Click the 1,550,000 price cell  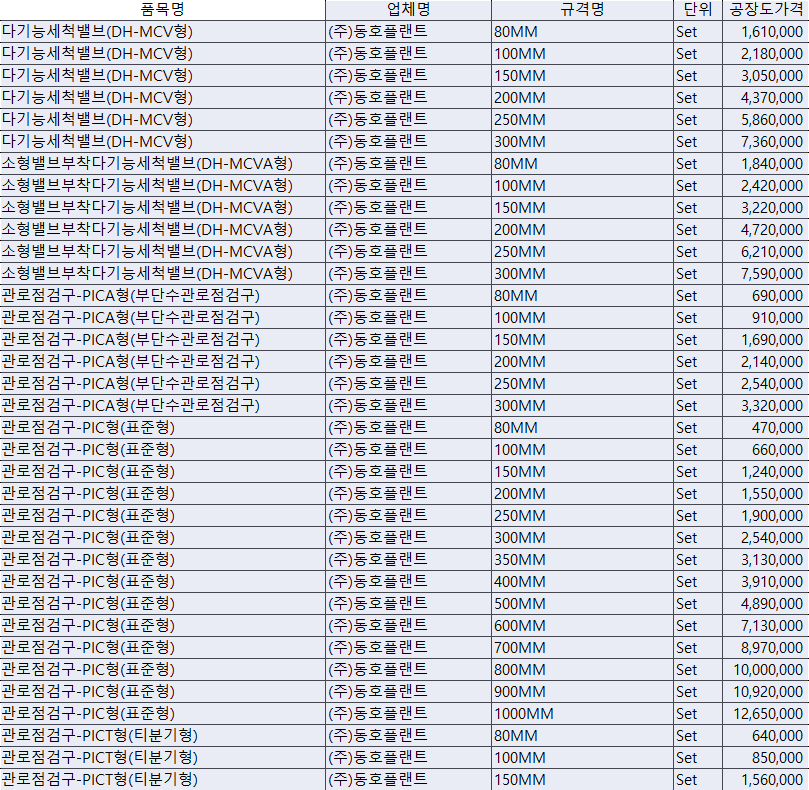tap(766, 494)
